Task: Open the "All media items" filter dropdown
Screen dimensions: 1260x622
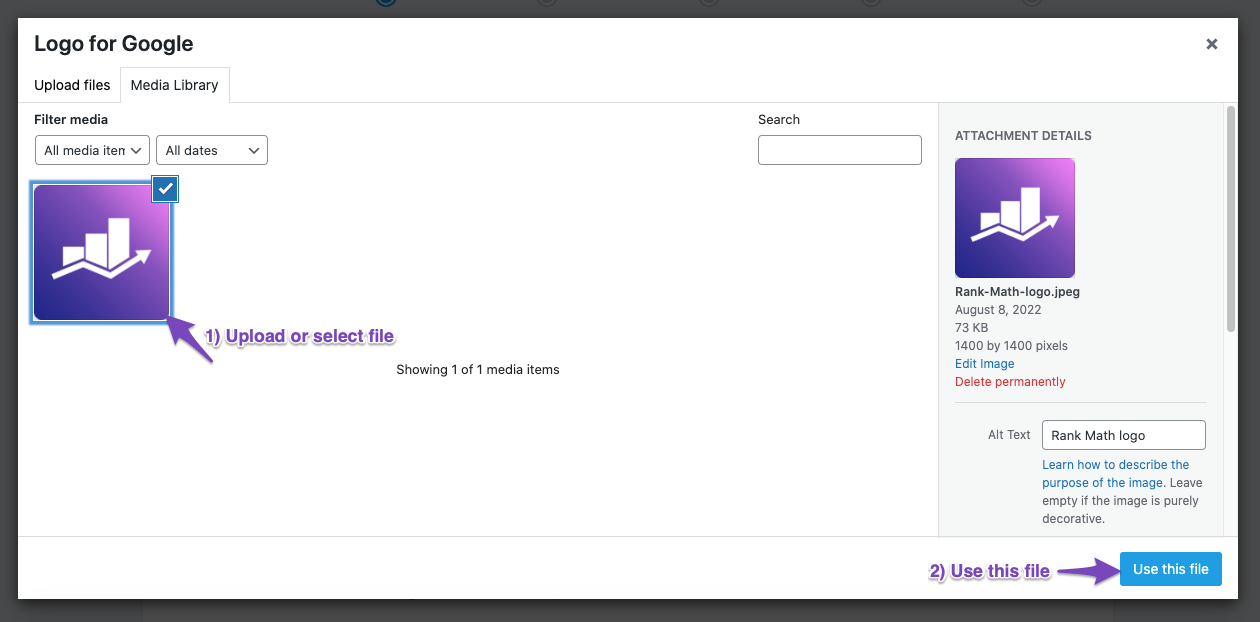Action: (x=91, y=150)
